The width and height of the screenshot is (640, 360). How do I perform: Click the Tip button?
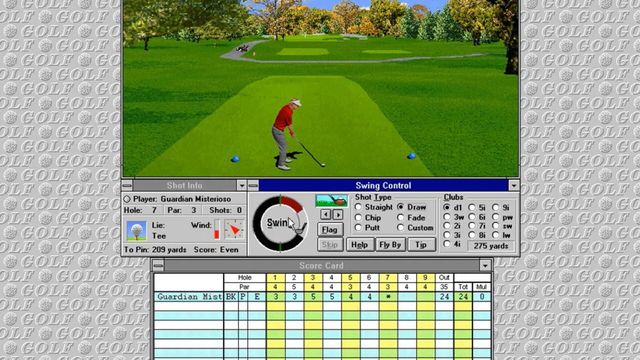(x=421, y=244)
